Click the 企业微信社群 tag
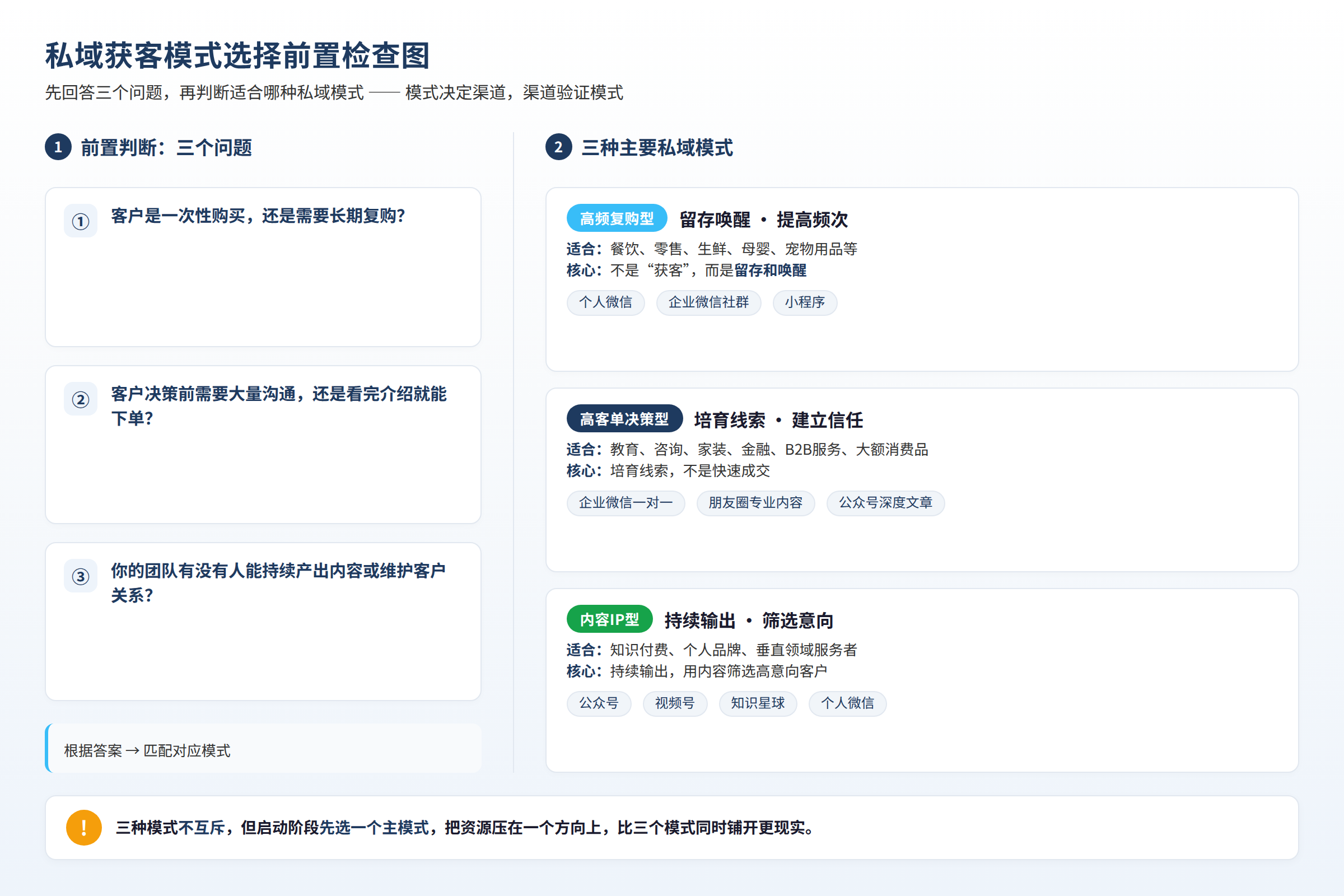Viewport: 1344px width, 896px height. click(708, 302)
